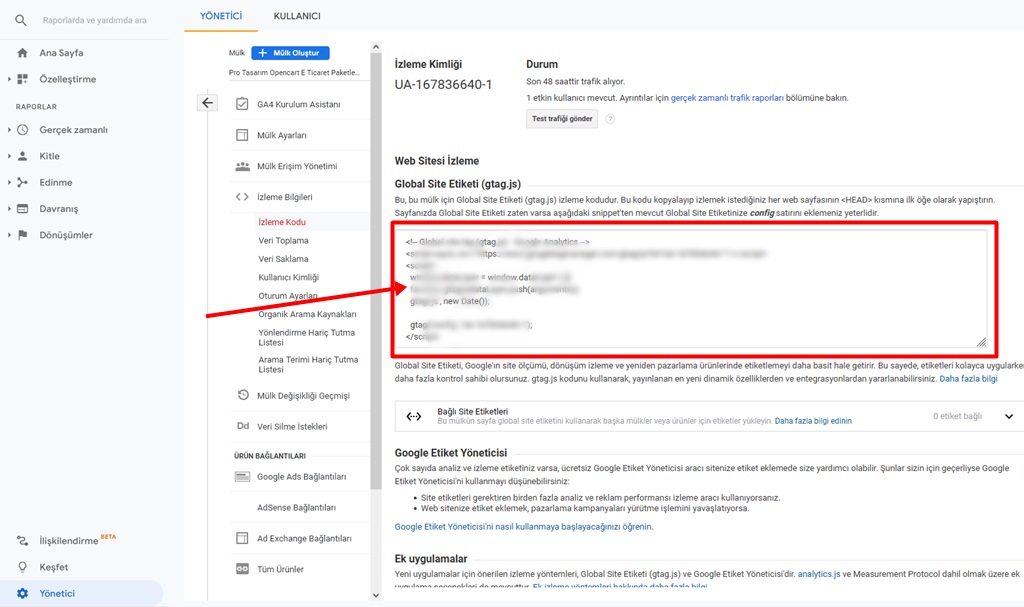Click inside the tracking code text area
This screenshot has height=607, width=1024.
[691, 289]
